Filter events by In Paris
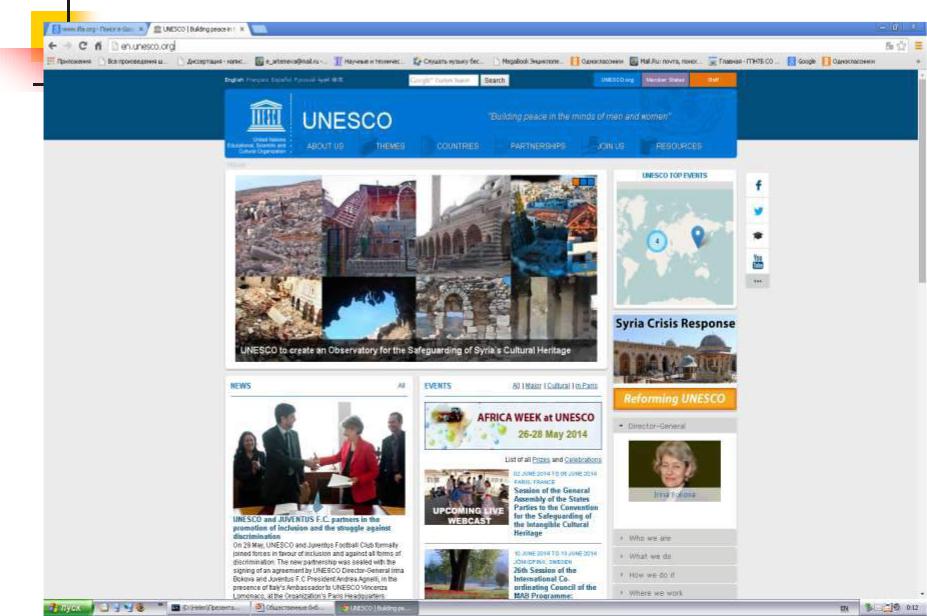Viewport: 927px width, 616px height. (x=586, y=385)
